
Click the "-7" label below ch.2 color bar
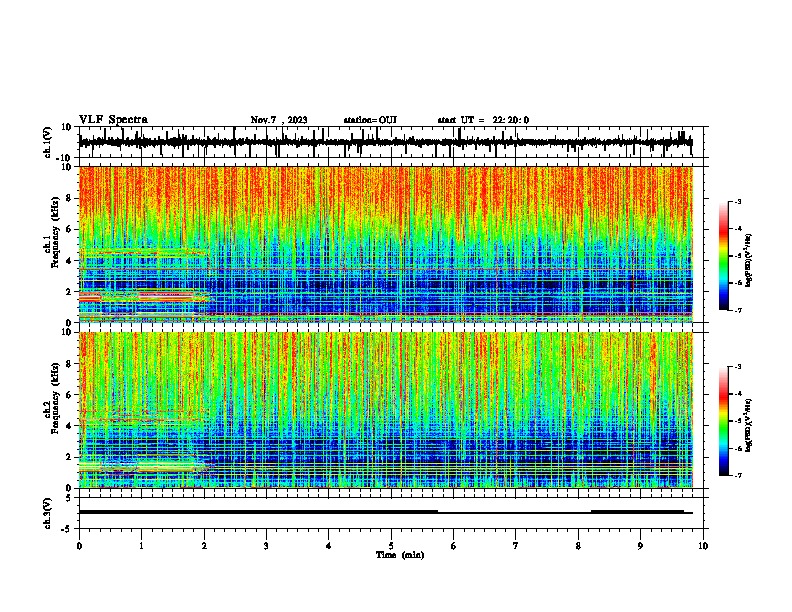click(737, 475)
